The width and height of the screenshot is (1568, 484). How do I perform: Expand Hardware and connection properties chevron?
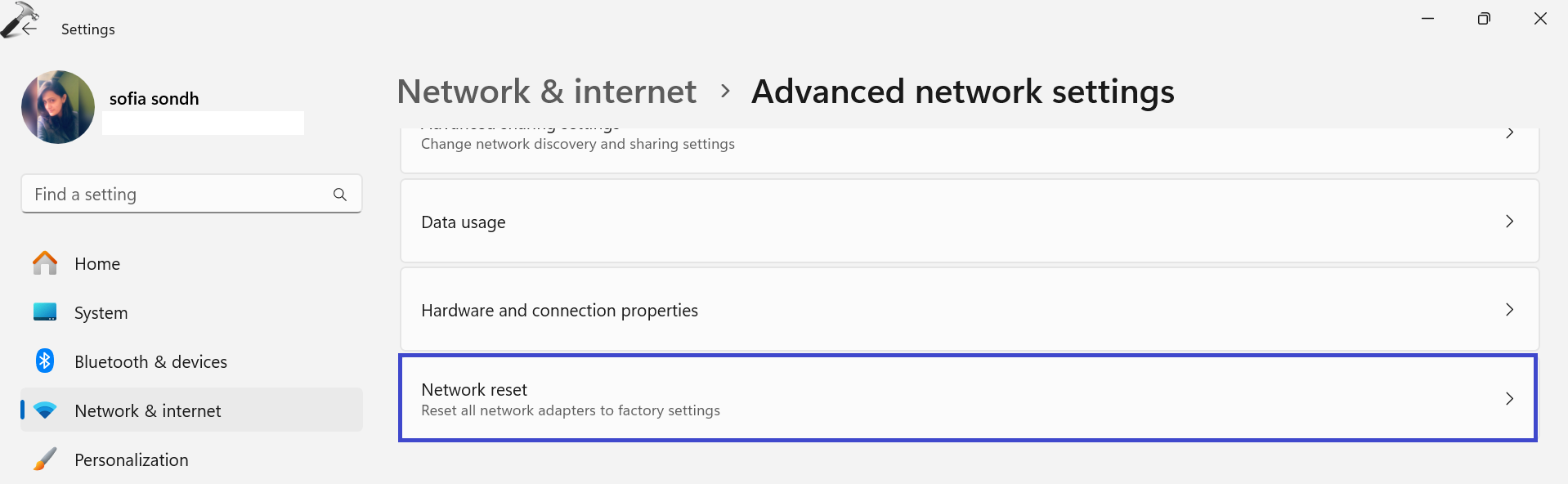pos(1509,310)
